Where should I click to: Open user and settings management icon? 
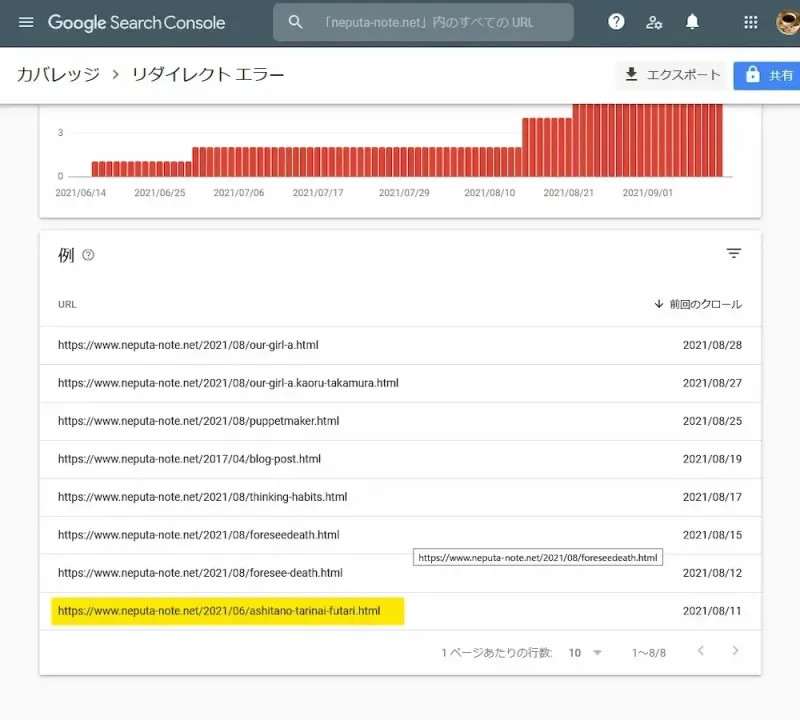click(x=654, y=22)
